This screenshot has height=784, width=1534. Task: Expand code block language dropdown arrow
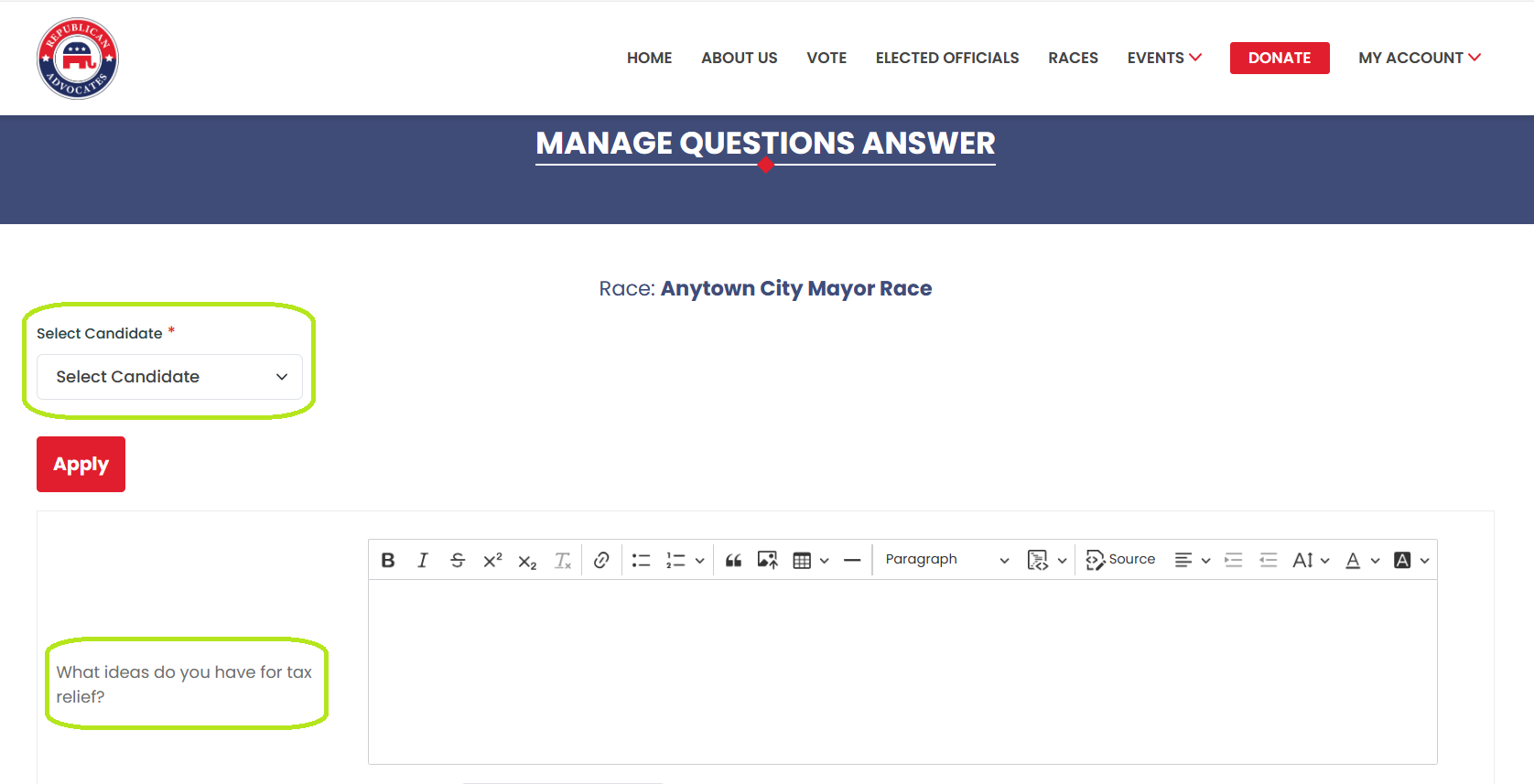1062,560
